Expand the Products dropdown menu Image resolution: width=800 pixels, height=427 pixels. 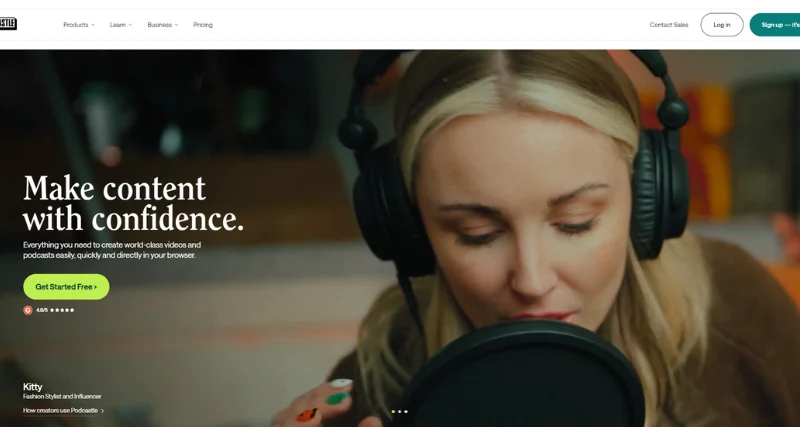78,24
